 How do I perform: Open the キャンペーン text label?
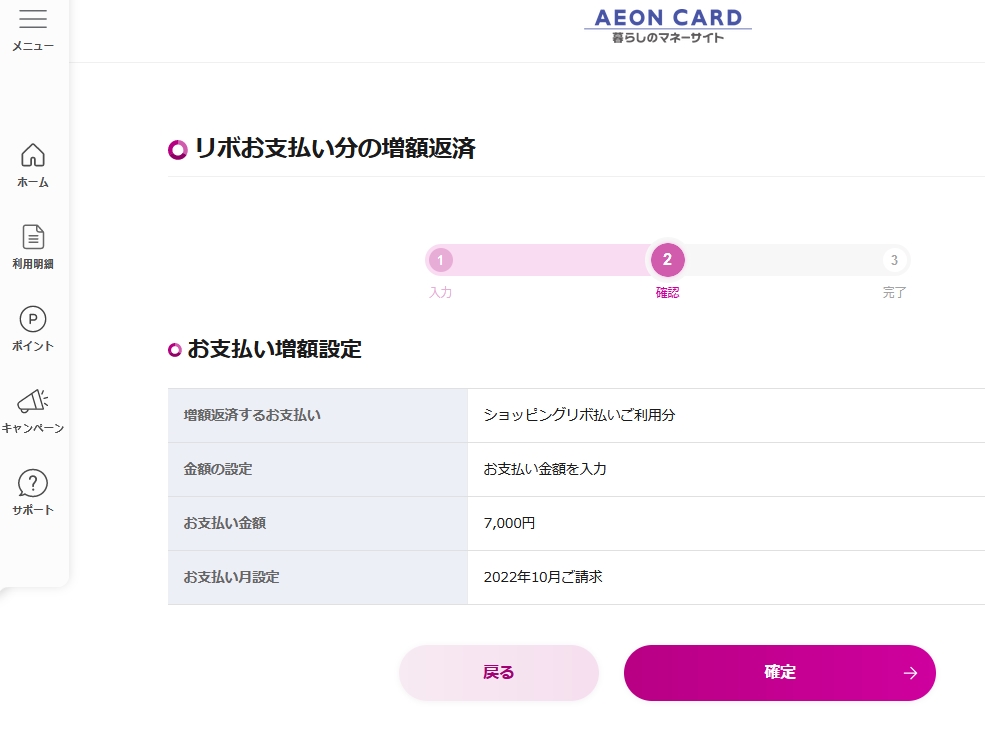pyautogui.click(x=33, y=428)
